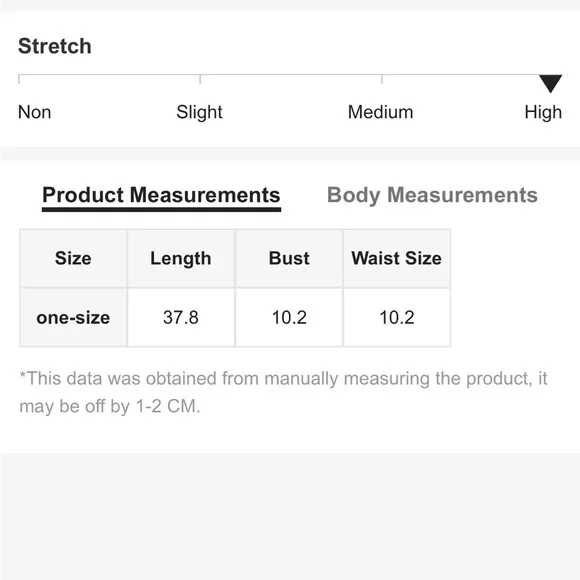Click the High stretch label
Viewport: 580px width, 580px height.
point(543,112)
